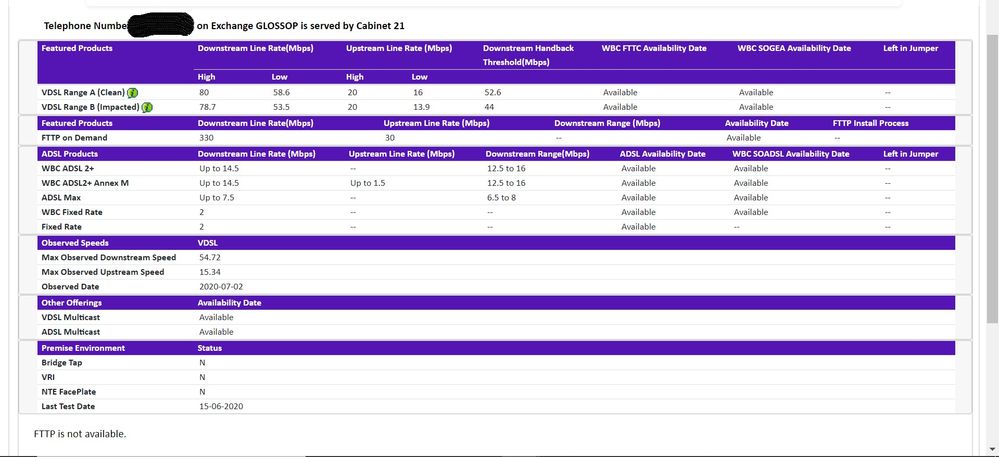Select the Observed Date value 2020-07-02

coord(221,287)
